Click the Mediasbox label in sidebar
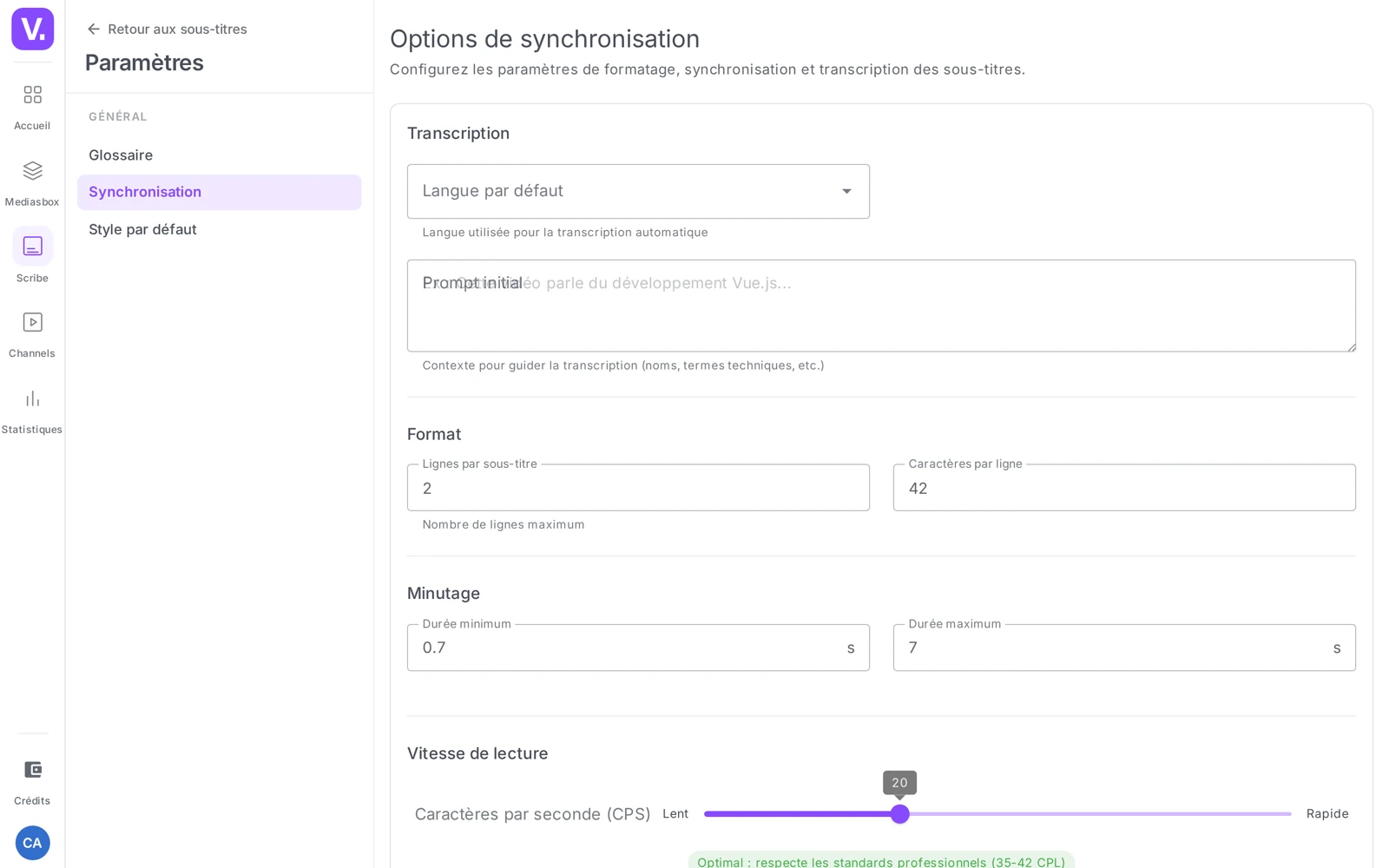Viewport: 1389px width, 868px height. 32,202
